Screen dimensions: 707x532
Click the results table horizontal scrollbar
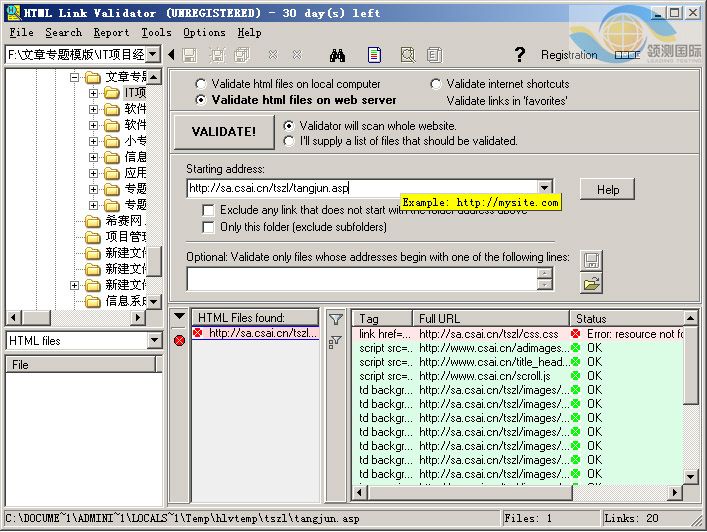pyautogui.click(x=469, y=492)
